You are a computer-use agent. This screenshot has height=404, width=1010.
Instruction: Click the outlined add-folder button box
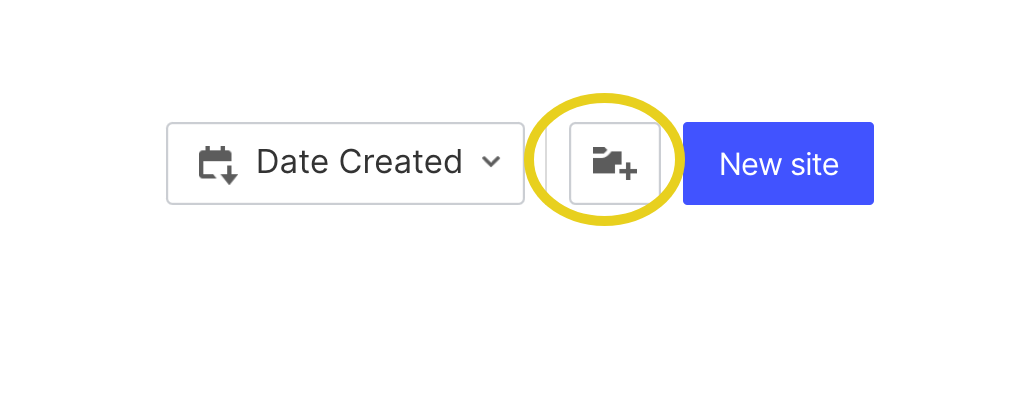615,163
